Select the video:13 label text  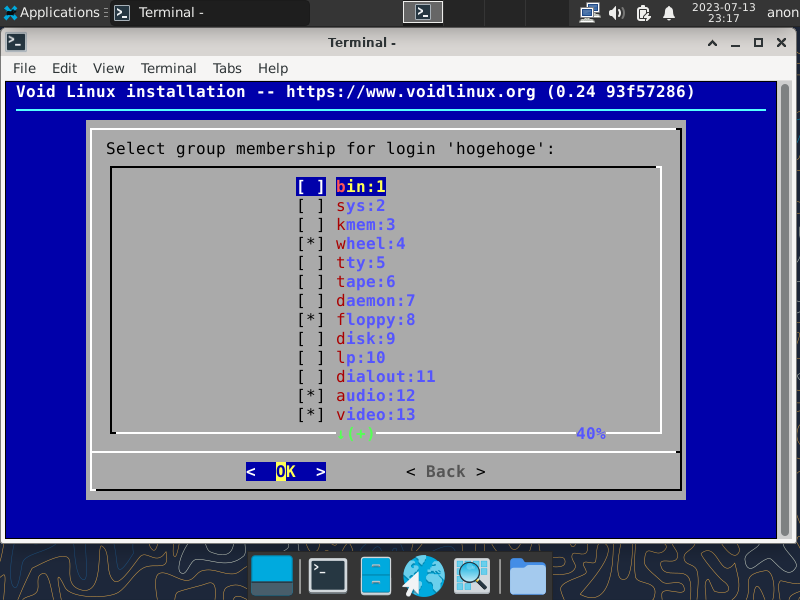point(376,415)
